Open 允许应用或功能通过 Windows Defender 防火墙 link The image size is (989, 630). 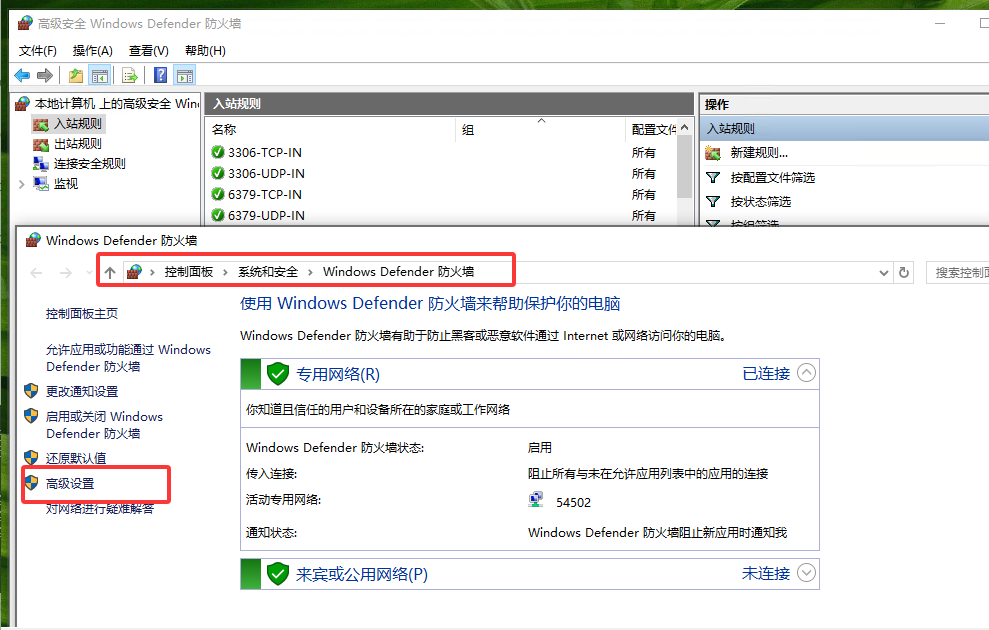coord(128,358)
